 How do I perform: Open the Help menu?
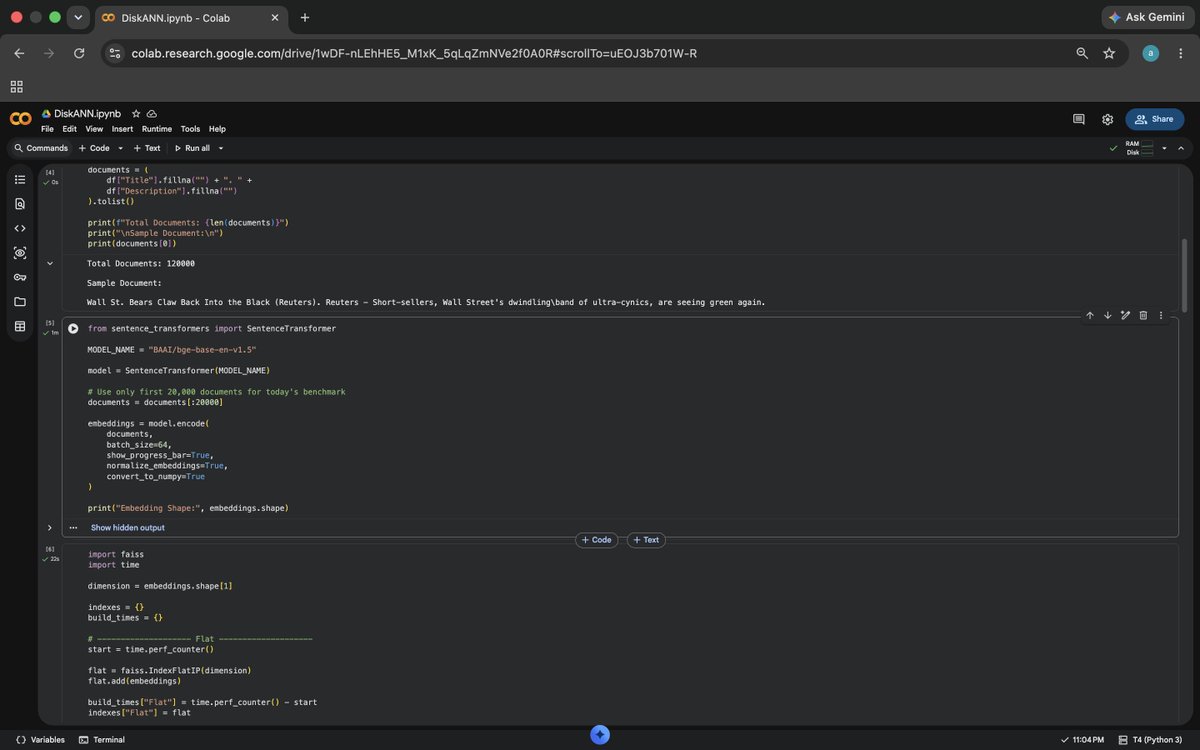217,129
